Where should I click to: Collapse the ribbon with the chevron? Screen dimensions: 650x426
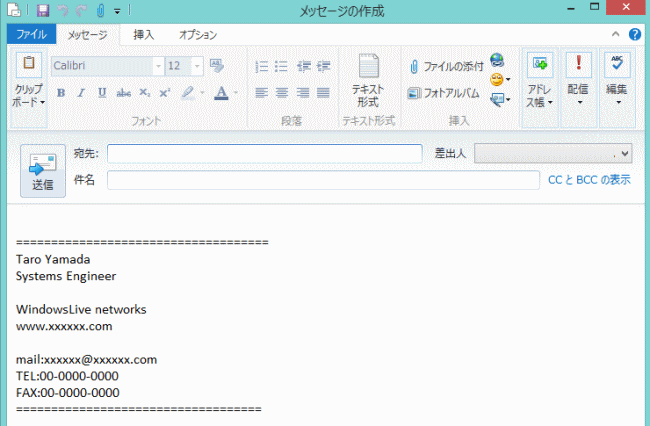click(616, 34)
